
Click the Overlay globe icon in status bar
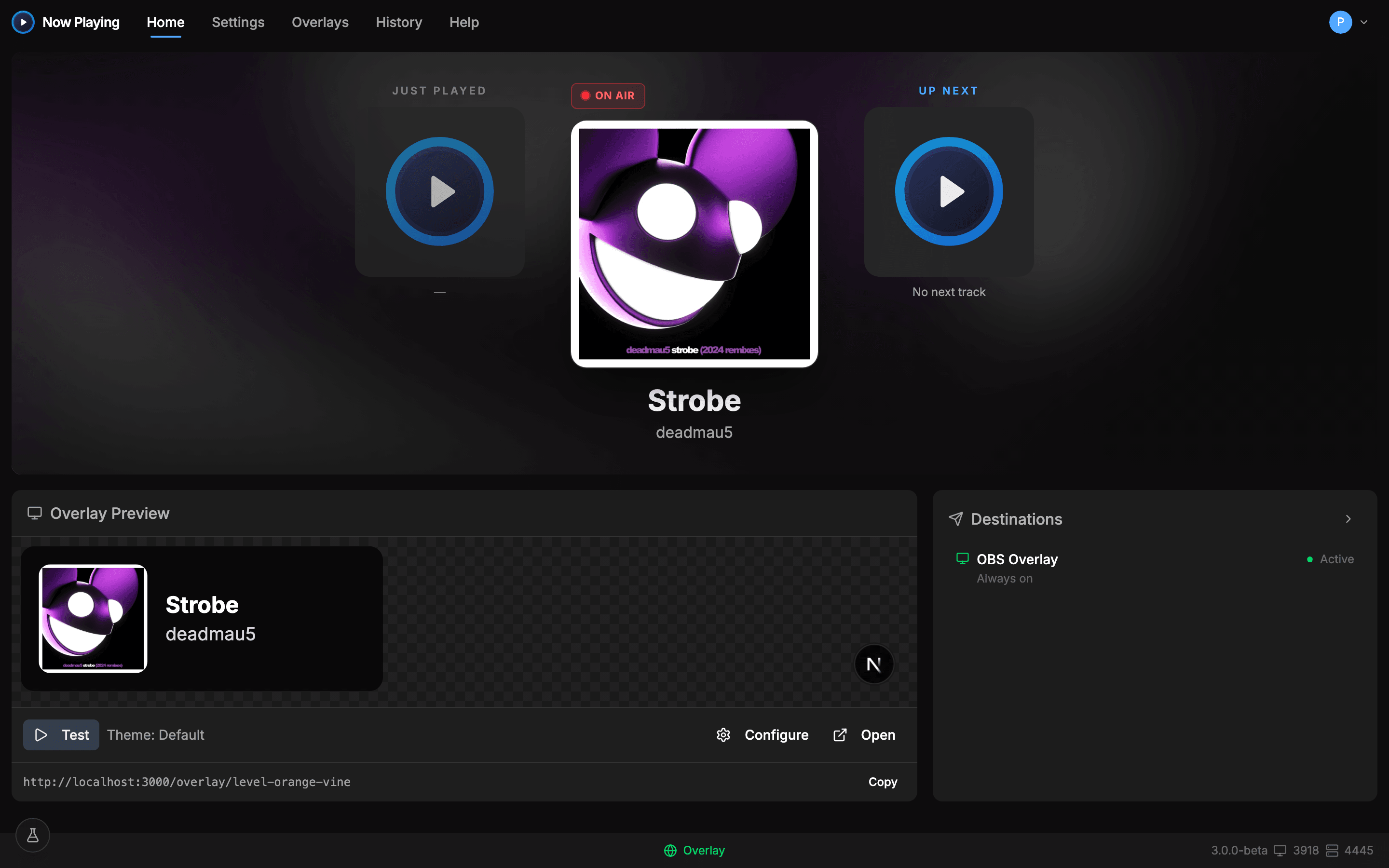click(x=670, y=850)
